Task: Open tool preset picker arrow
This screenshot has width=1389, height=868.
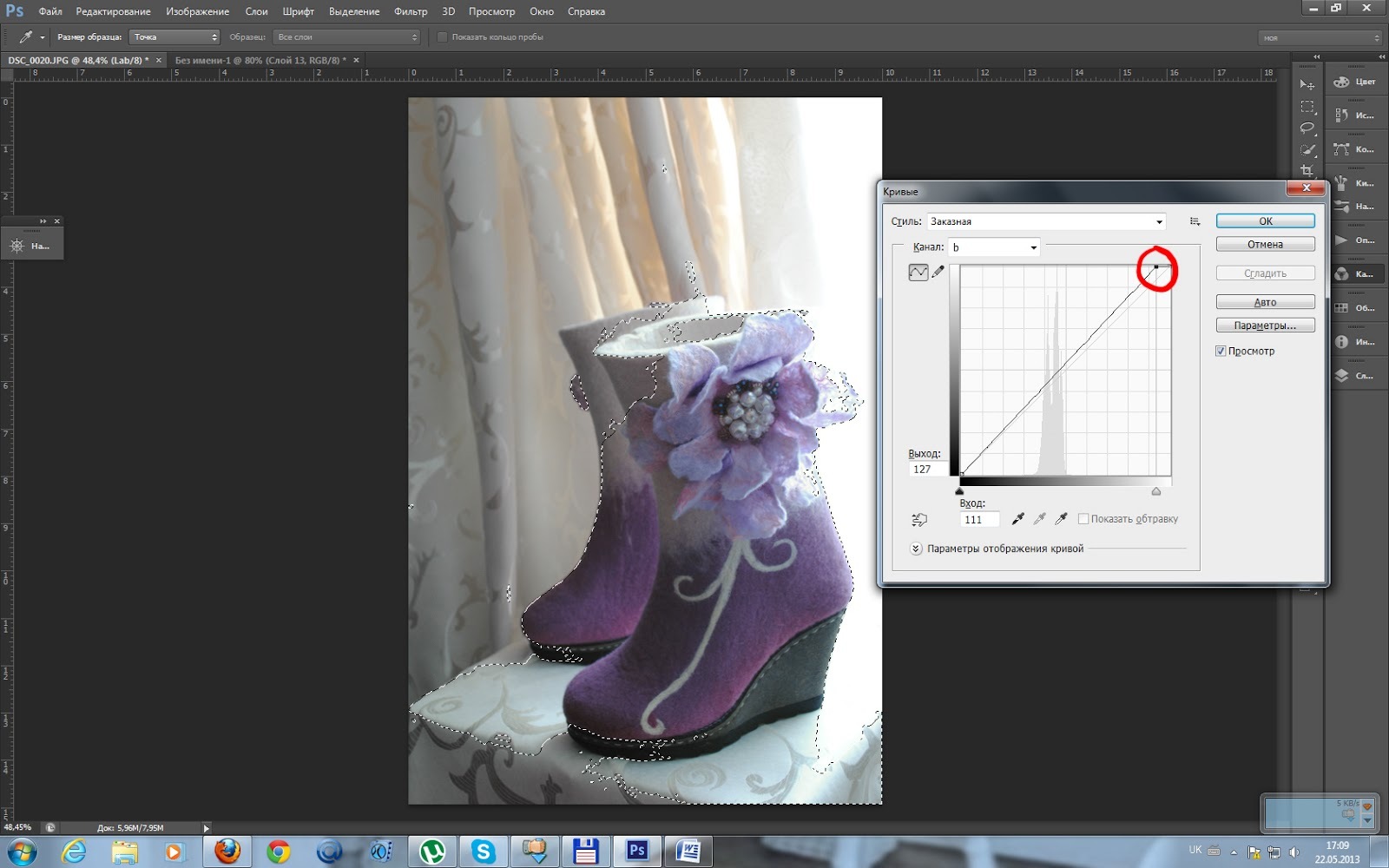Action: coord(42,37)
